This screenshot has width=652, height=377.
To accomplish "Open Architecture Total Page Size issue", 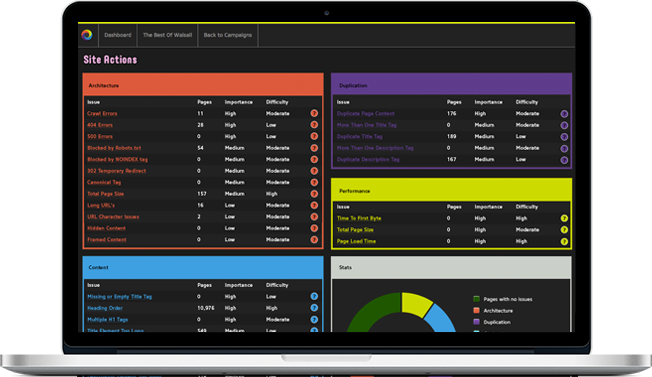I will 105,194.
